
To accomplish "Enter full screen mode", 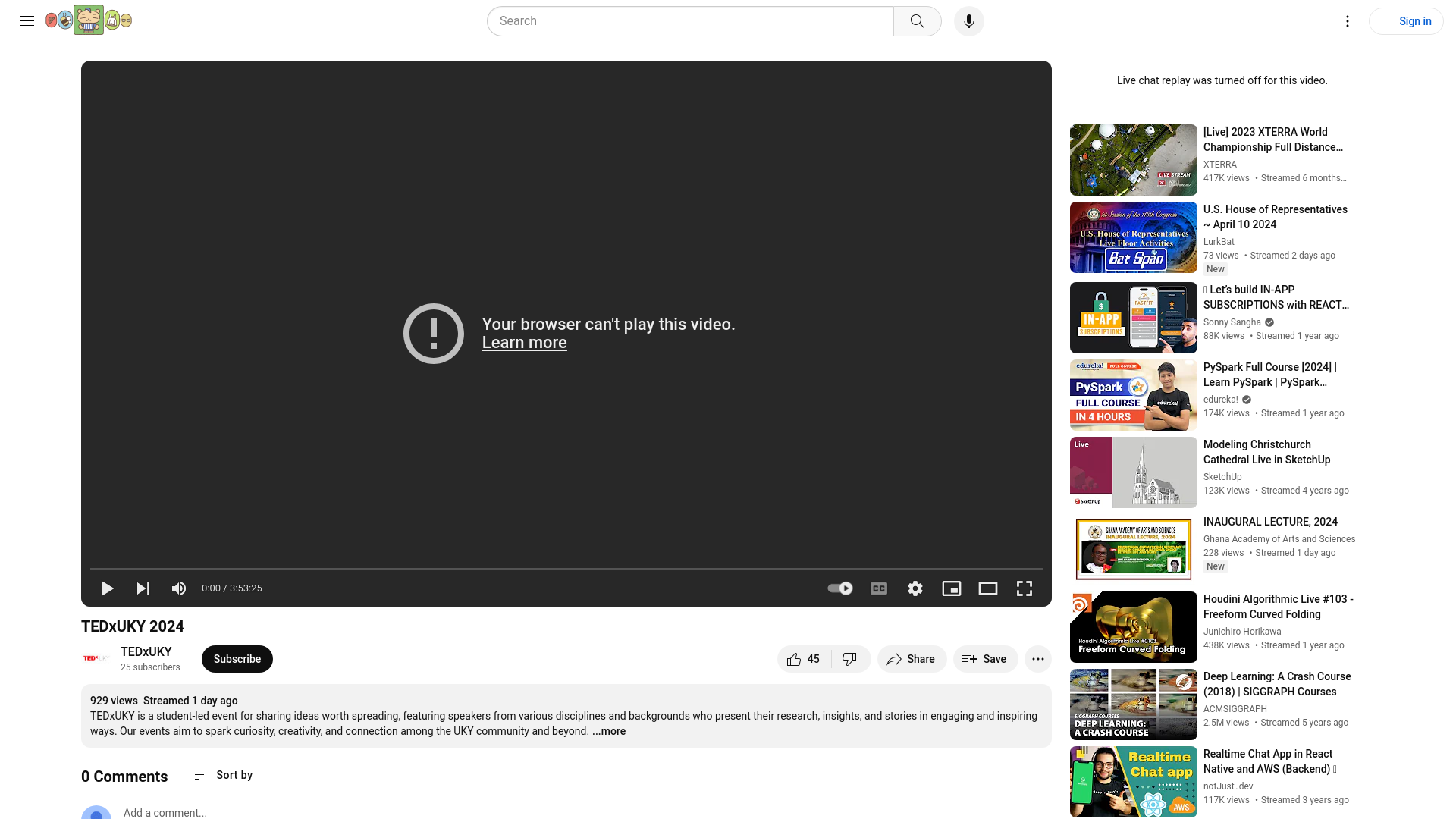I will coord(1025,588).
